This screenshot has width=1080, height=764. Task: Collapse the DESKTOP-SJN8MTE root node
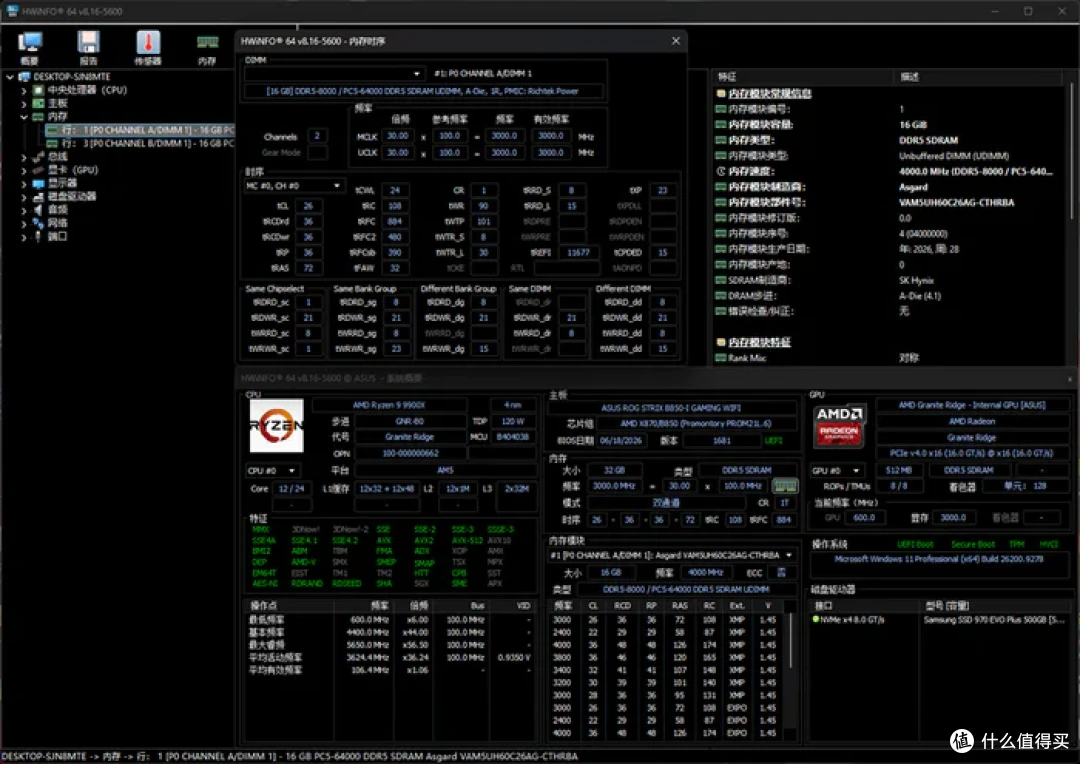pos(10,76)
